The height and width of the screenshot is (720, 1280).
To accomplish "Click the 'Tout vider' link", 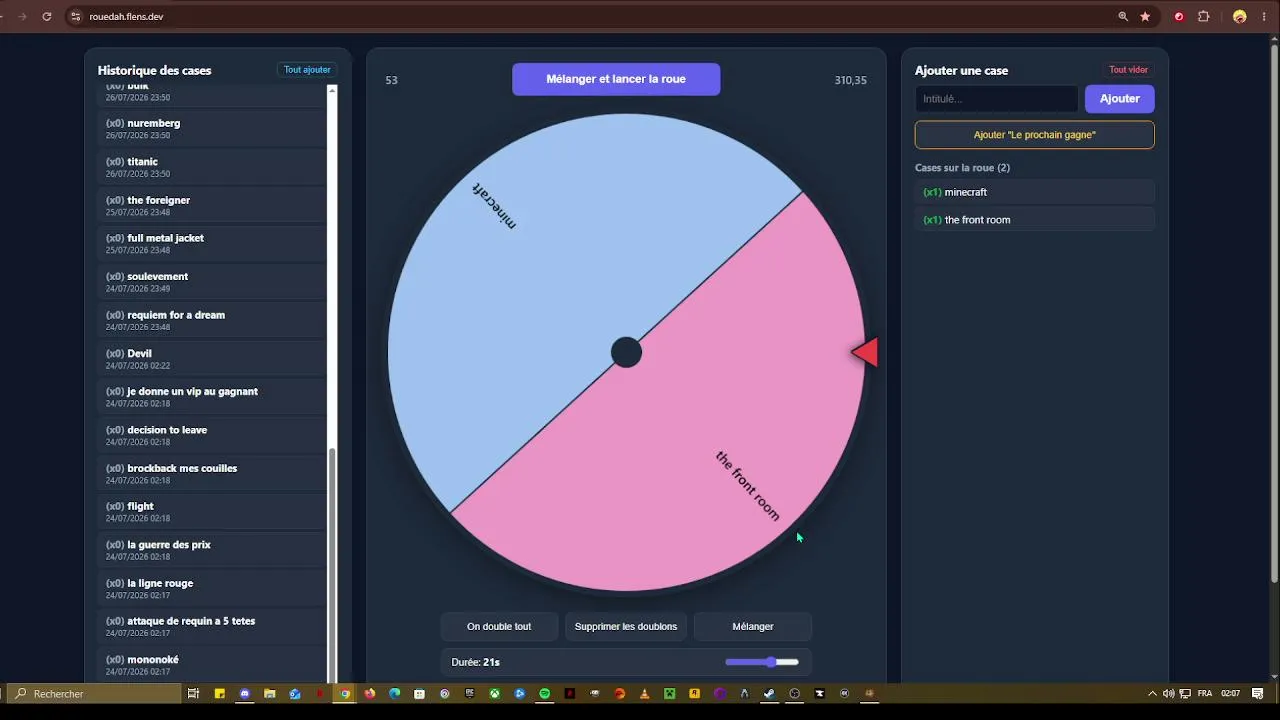I will pyautogui.click(x=1128, y=70).
